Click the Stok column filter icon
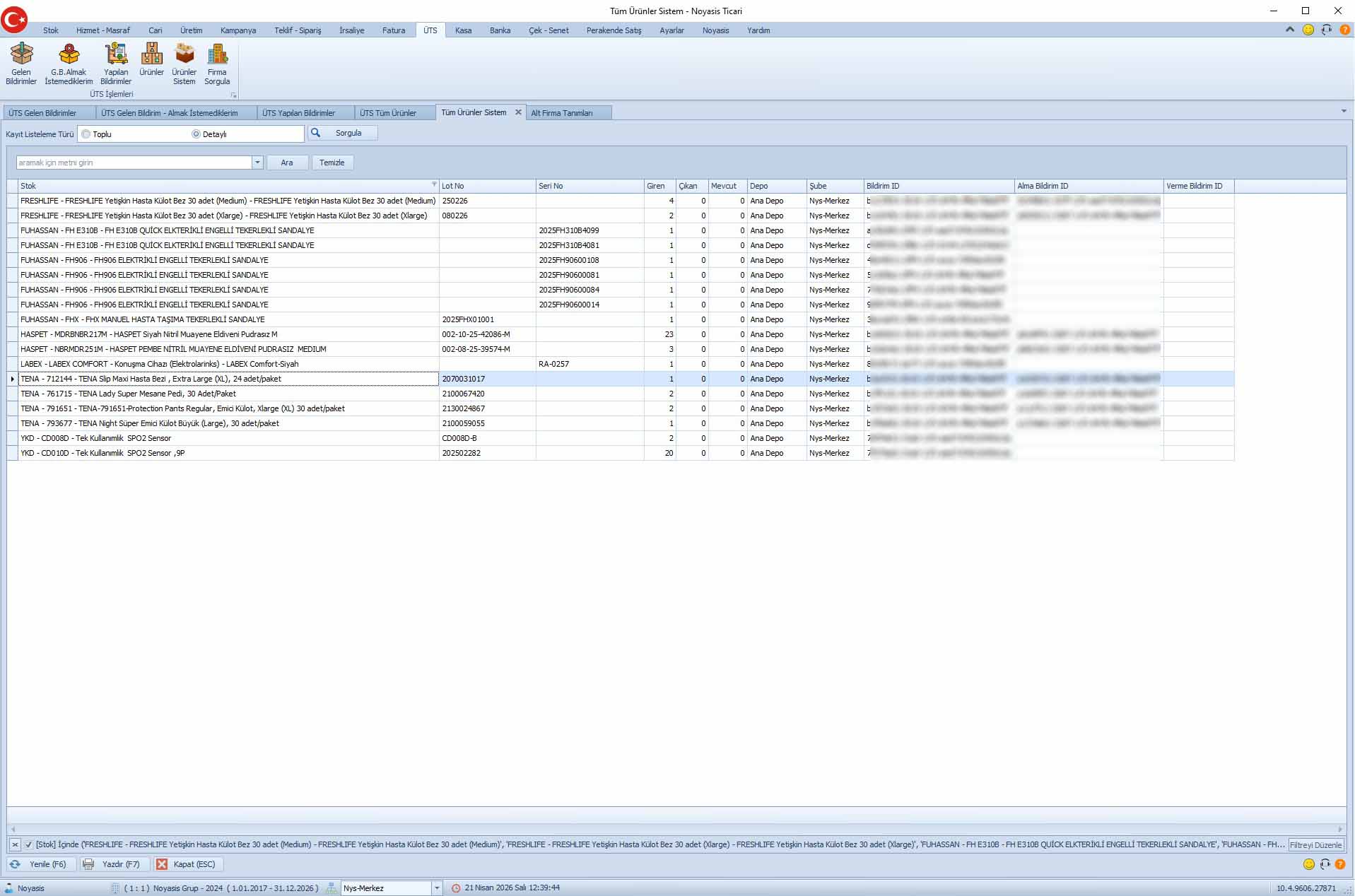This screenshot has width=1355, height=896. point(434,184)
